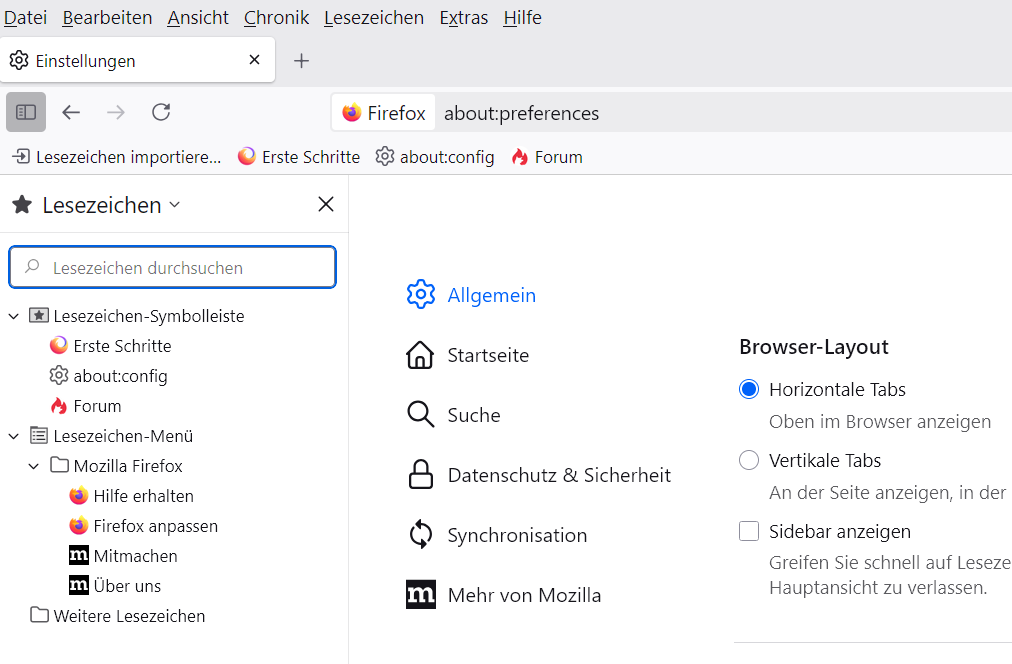Enable the Sidebar anzeigen checkbox
Image resolution: width=1012 pixels, height=664 pixels.
(x=749, y=531)
